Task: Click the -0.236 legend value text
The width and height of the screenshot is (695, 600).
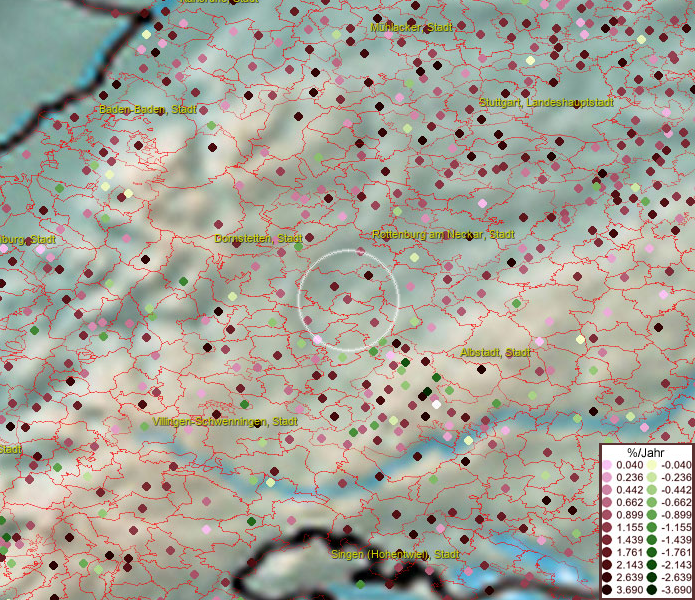Action: [676, 477]
